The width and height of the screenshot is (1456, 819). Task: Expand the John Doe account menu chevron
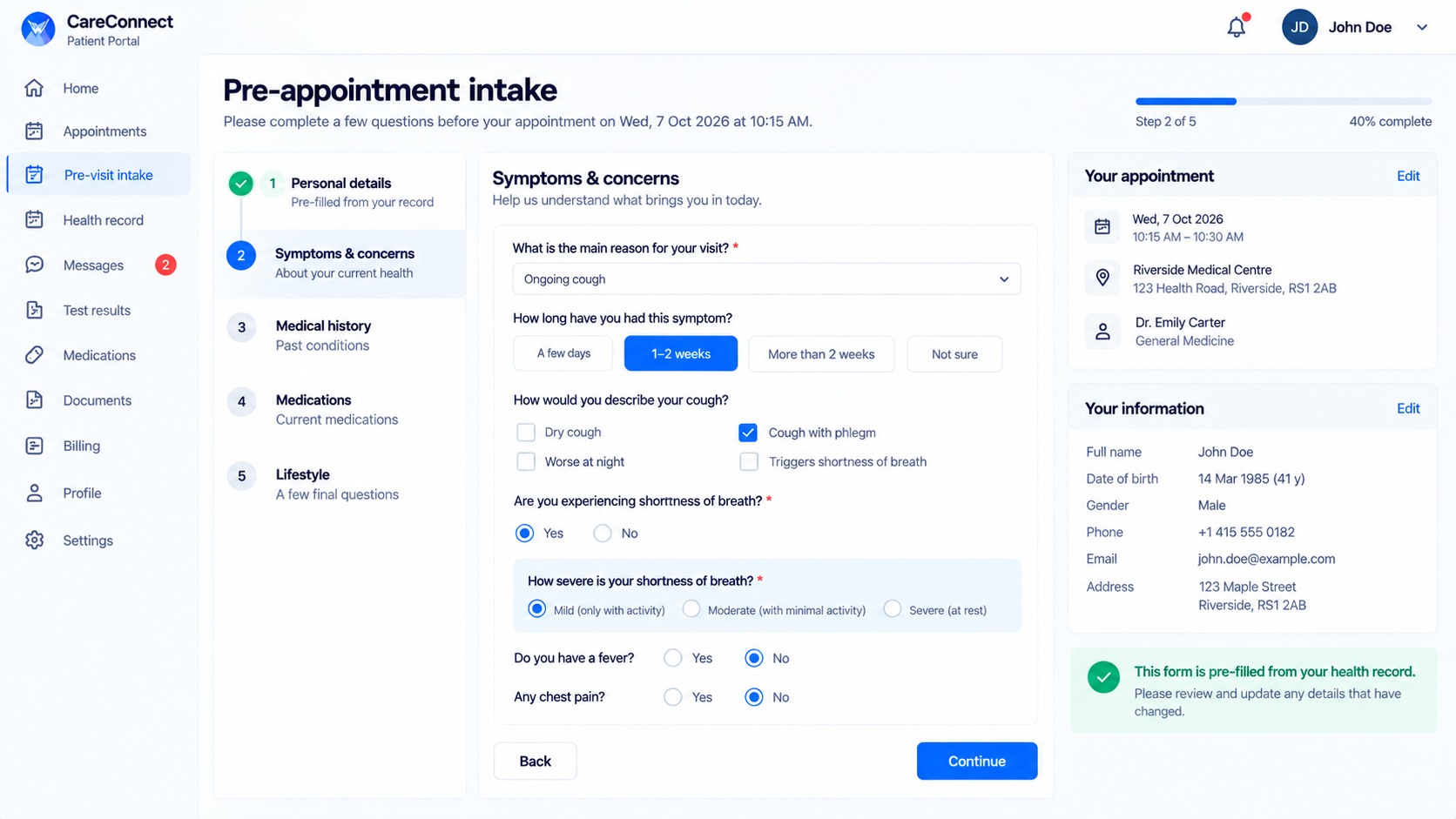[1422, 28]
